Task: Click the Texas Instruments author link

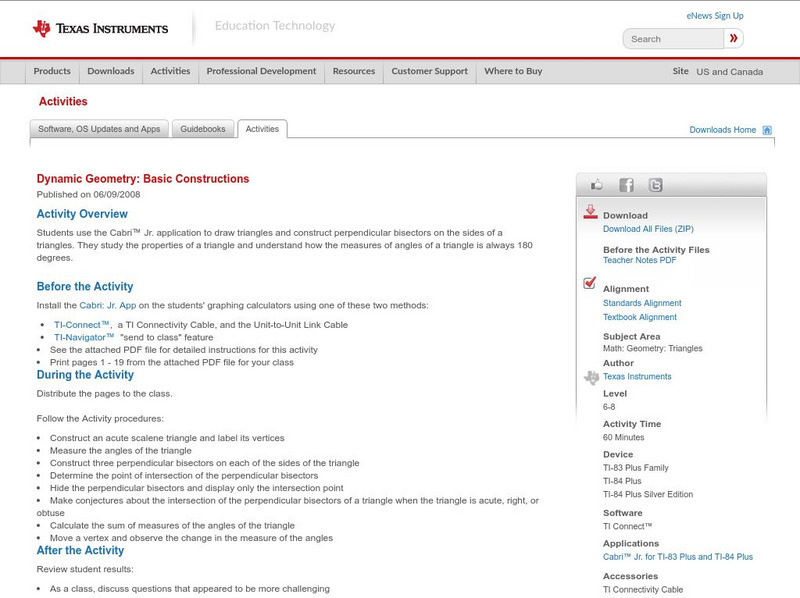Action: (x=637, y=377)
